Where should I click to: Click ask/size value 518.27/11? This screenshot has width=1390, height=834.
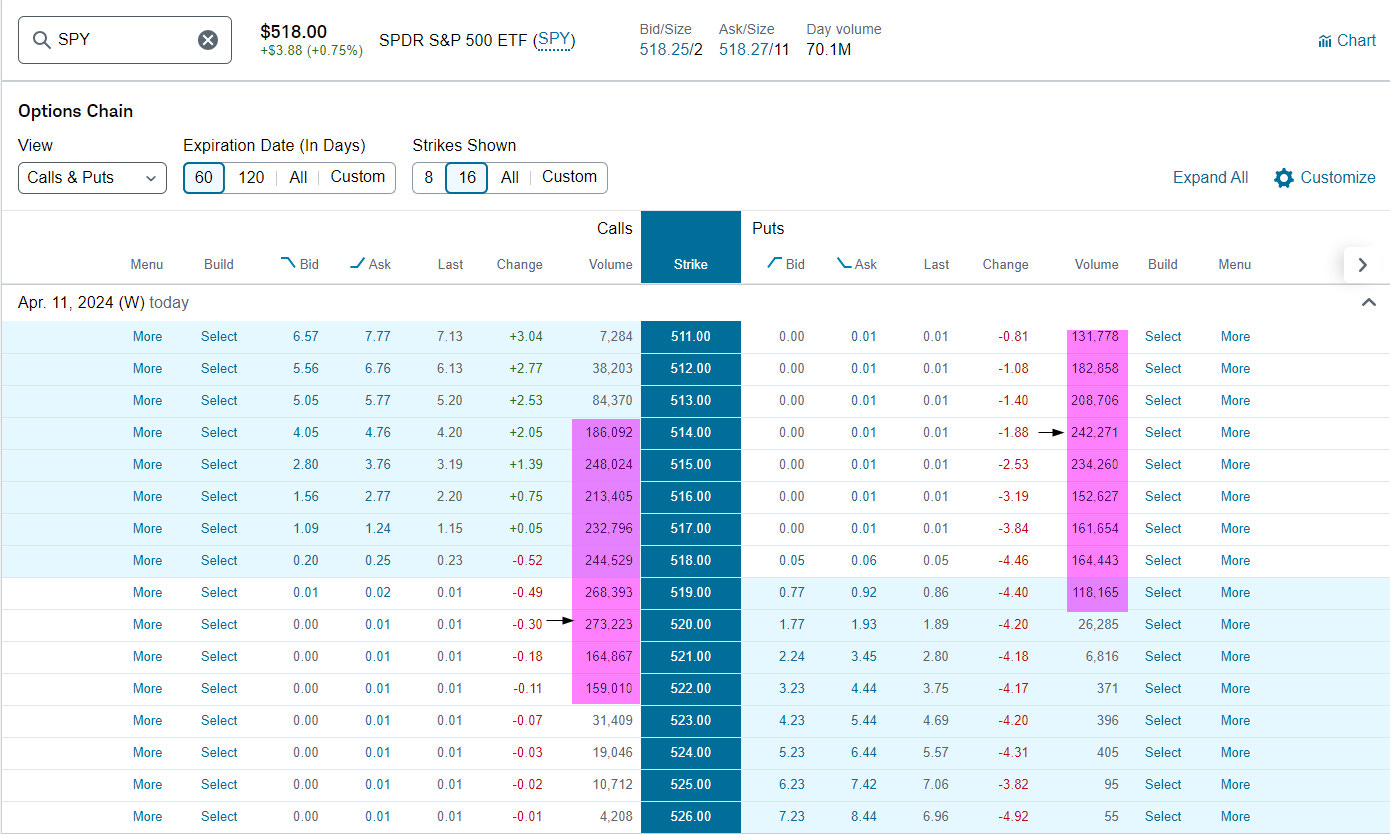(754, 49)
